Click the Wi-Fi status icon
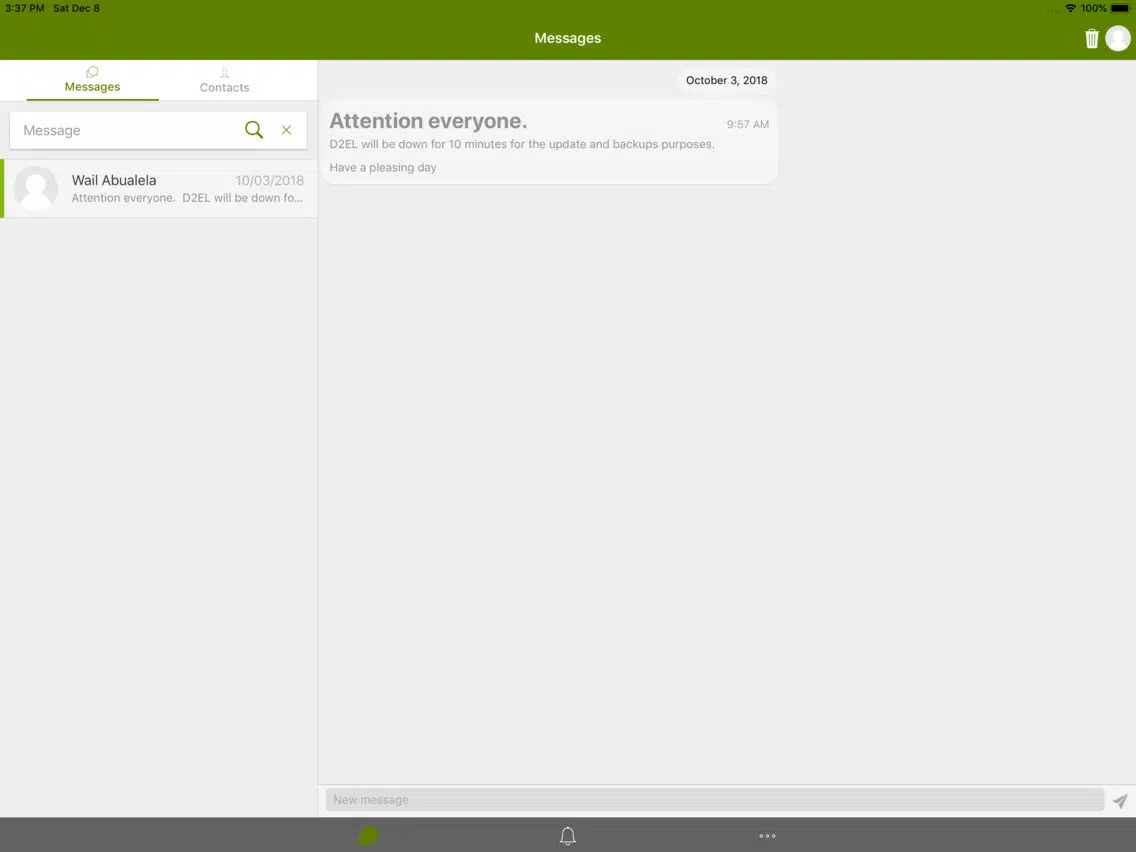This screenshot has width=1136, height=852. tap(1070, 8)
